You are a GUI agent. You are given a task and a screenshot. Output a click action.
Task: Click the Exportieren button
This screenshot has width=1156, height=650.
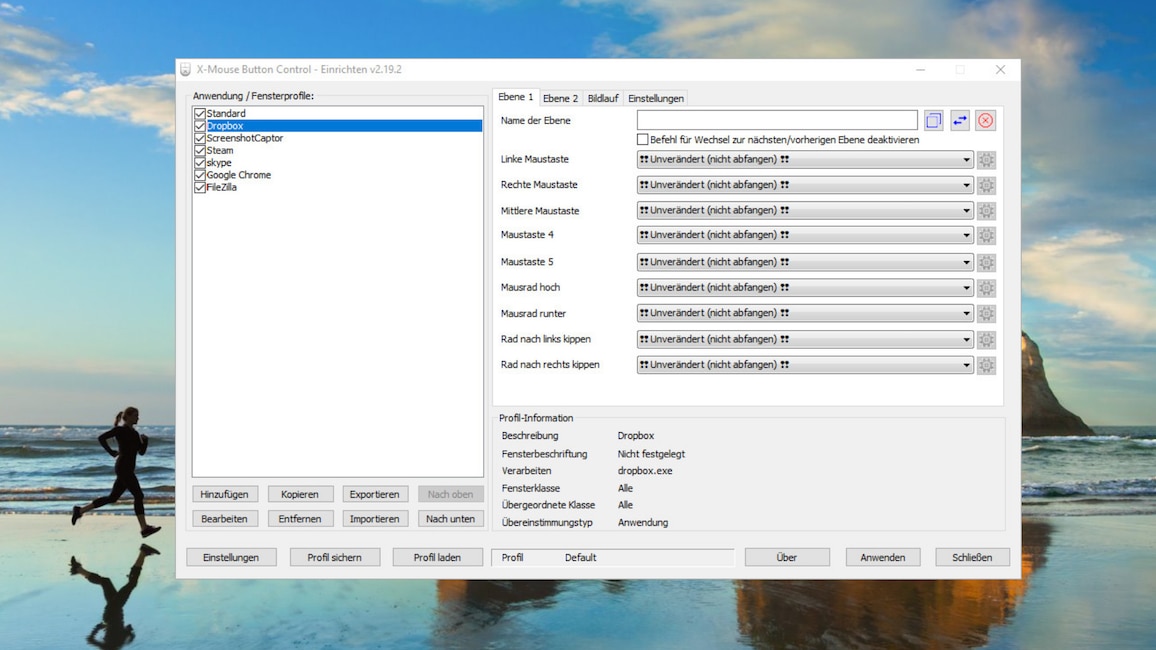375,495
